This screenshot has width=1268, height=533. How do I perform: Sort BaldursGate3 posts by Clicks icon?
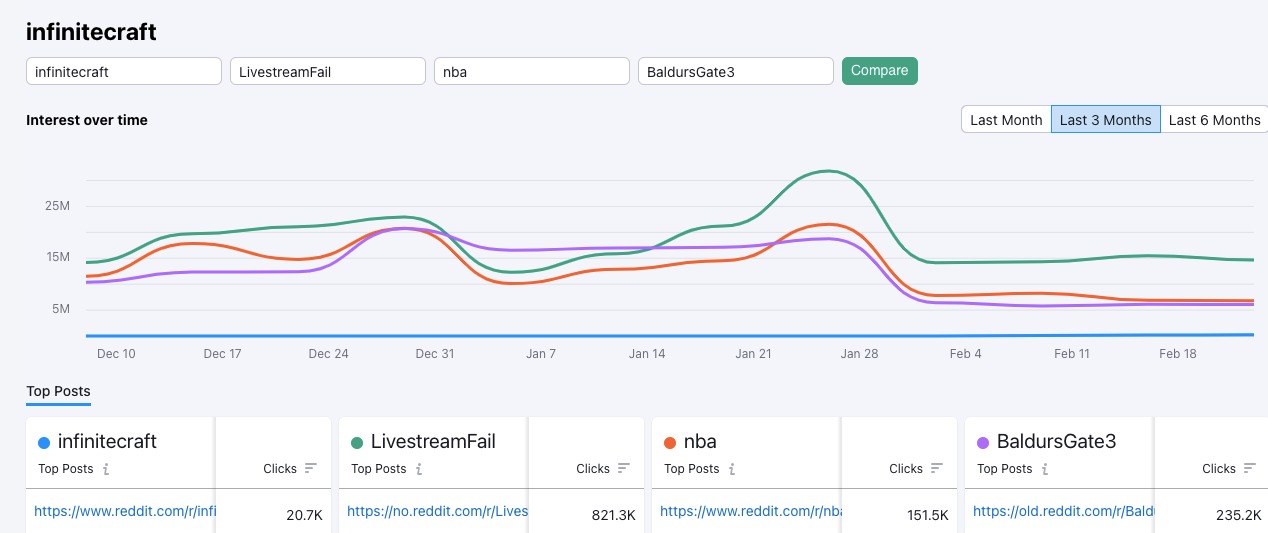pos(1250,468)
